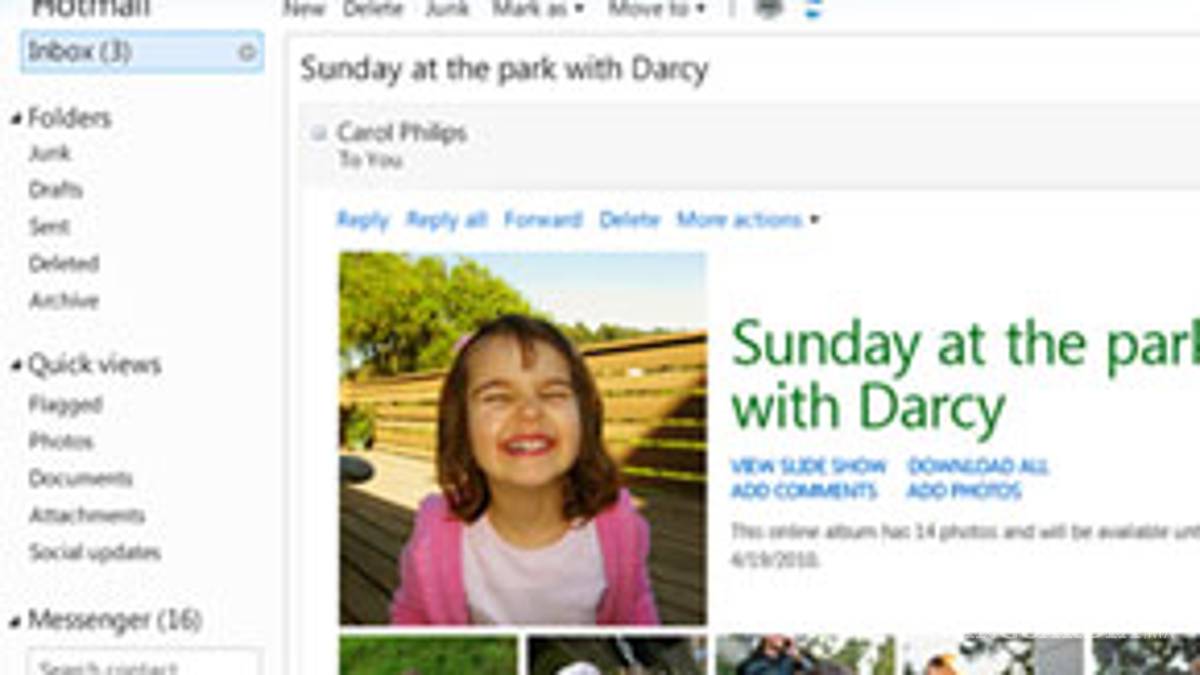
Task: Click the Forward link
Action: tap(543, 220)
